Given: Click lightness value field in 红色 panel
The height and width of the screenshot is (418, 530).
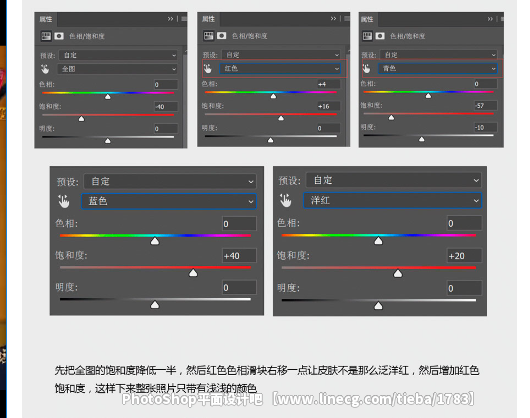Looking at the screenshot, I should tap(329, 128).
